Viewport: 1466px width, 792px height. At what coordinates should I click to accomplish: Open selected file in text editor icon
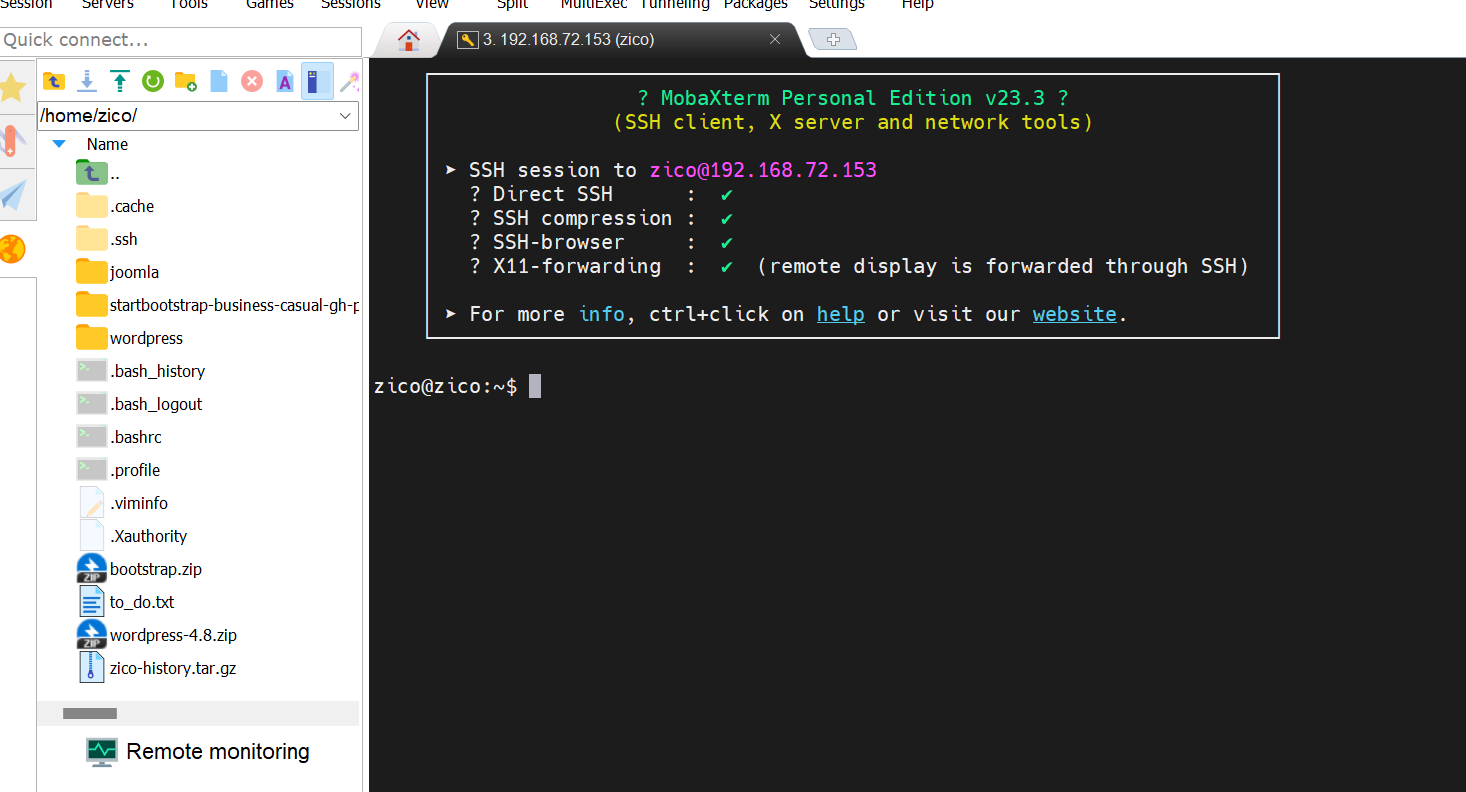(285, 81)
